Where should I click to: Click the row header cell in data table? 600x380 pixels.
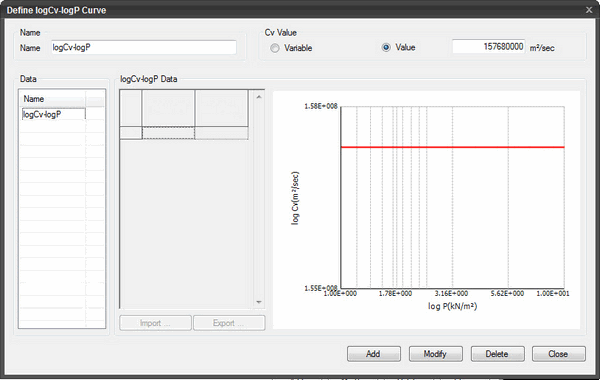(x=131, y=133)
